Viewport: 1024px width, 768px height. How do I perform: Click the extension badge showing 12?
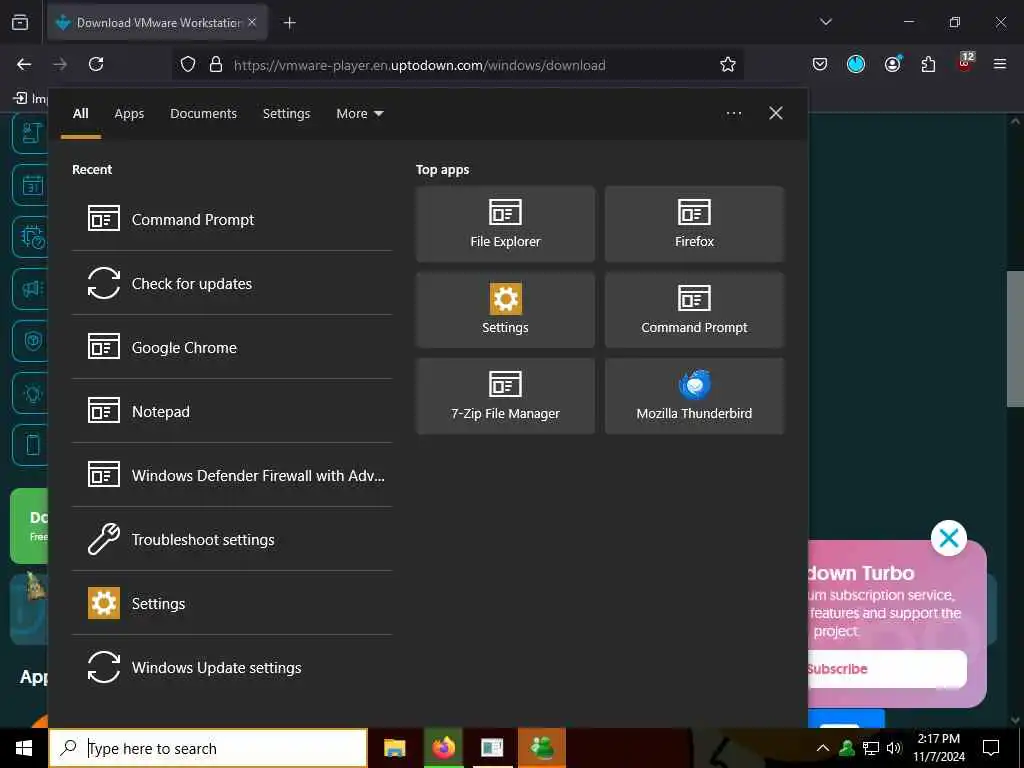[965, 63]
